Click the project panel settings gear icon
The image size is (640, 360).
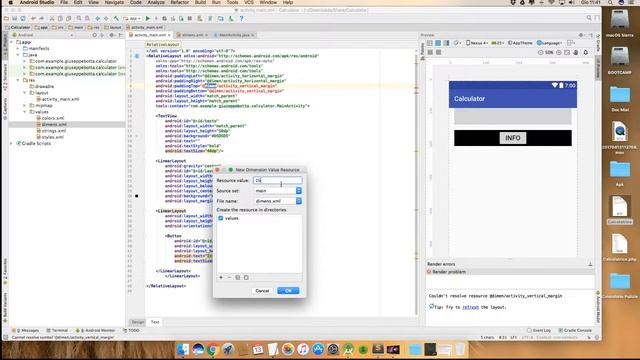(111, 35)
